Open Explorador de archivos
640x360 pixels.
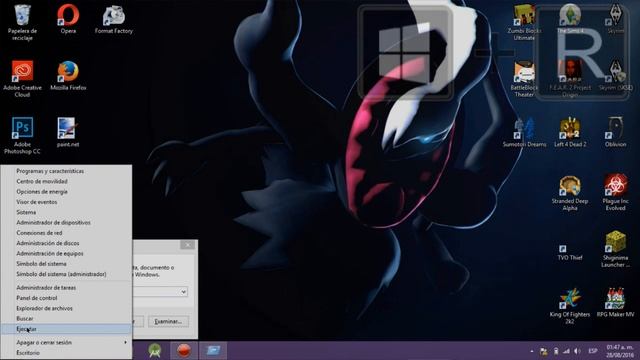click(66, 308)
